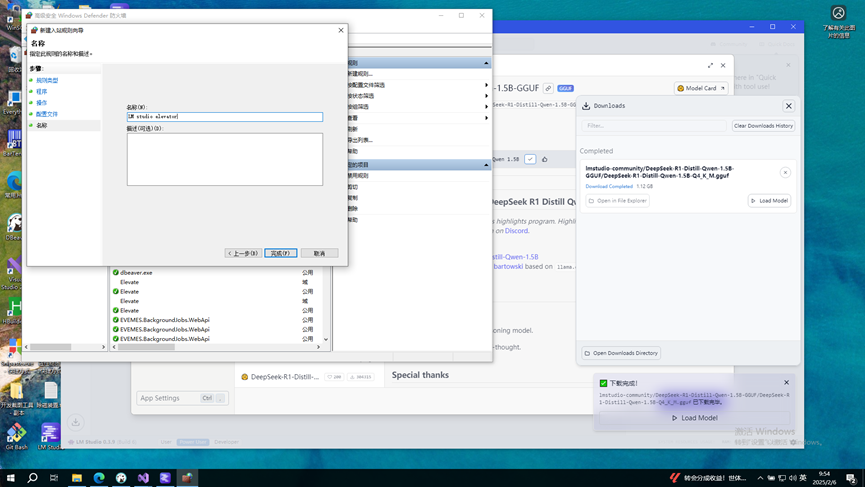Viewport: 865px width, 487px height.
Task: Click Clear Downloads History button
Action: (763, 126)
